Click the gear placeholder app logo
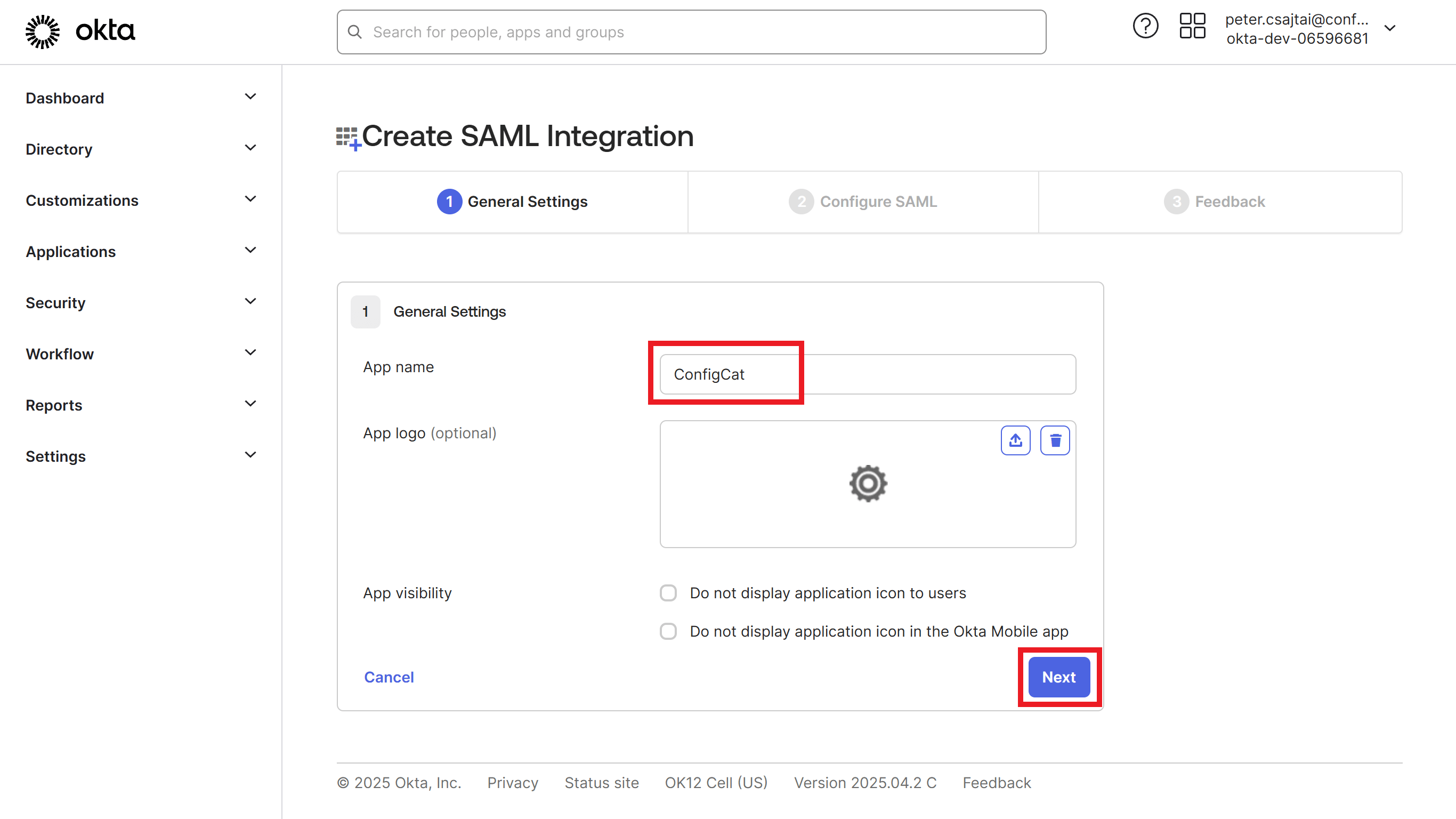The image size is (1456, 819). pos(868,484)
